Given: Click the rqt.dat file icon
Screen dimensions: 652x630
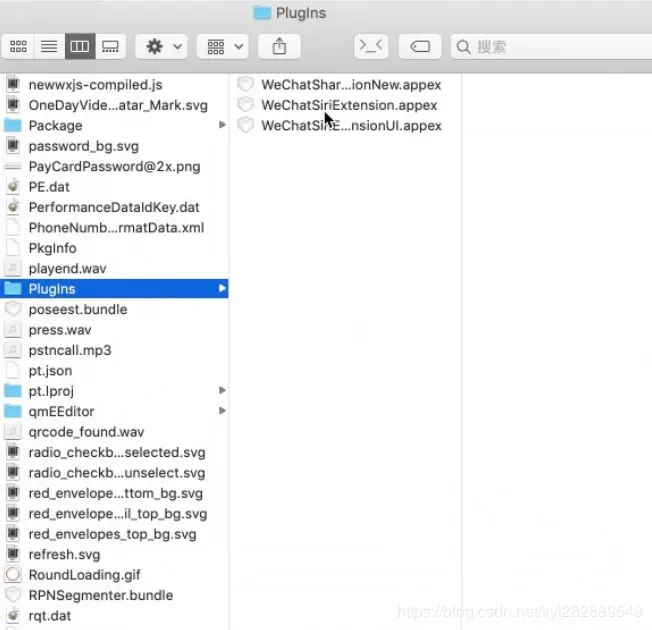Looking at the screenshot, I should [13, 615].
